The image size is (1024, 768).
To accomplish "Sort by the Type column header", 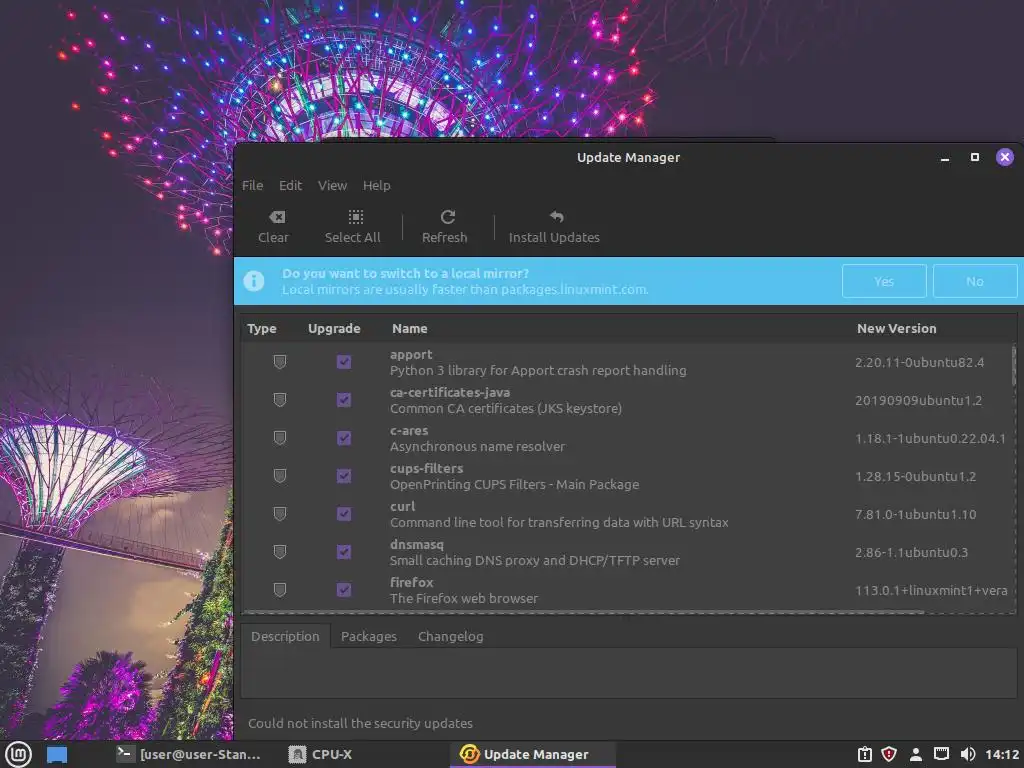I will [262, 328].
